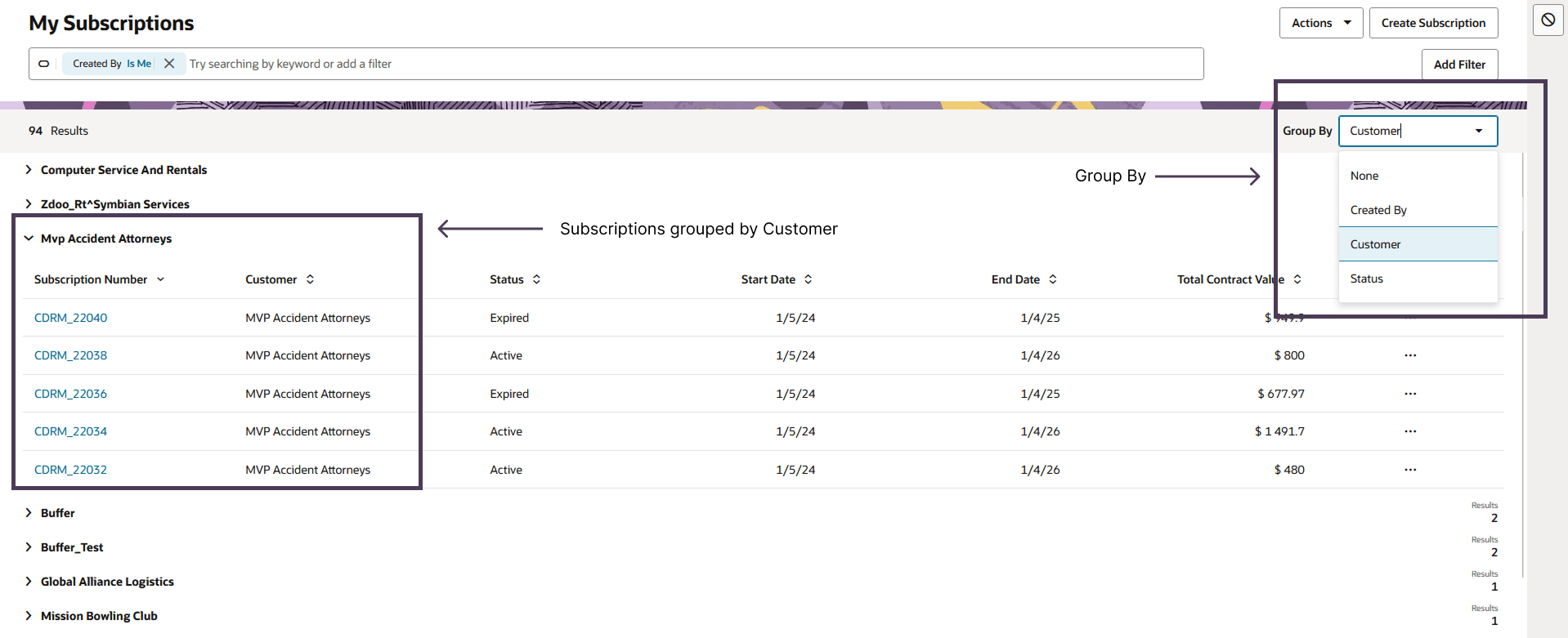Remove the Created By Is Me filter
The image size is (1568, 638).
(169, 64)
